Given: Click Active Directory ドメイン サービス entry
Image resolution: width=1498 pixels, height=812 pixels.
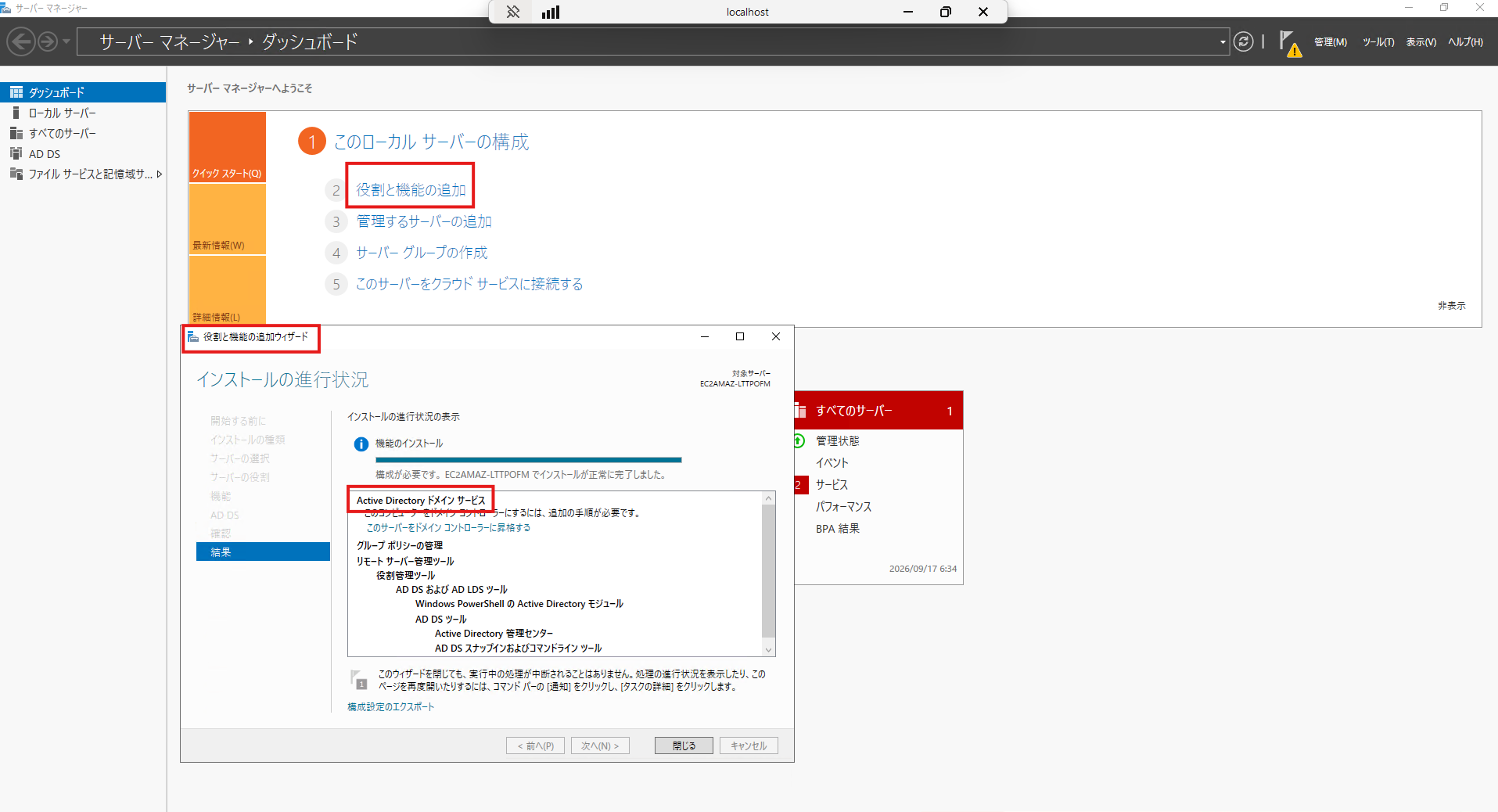Looking at the screenshot, I should click(x=421, y=500).
